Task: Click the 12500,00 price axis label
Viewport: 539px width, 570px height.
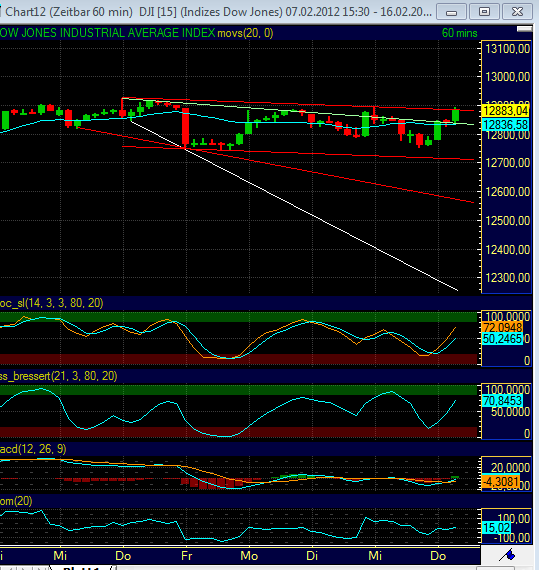Action: tap(508, 221)
